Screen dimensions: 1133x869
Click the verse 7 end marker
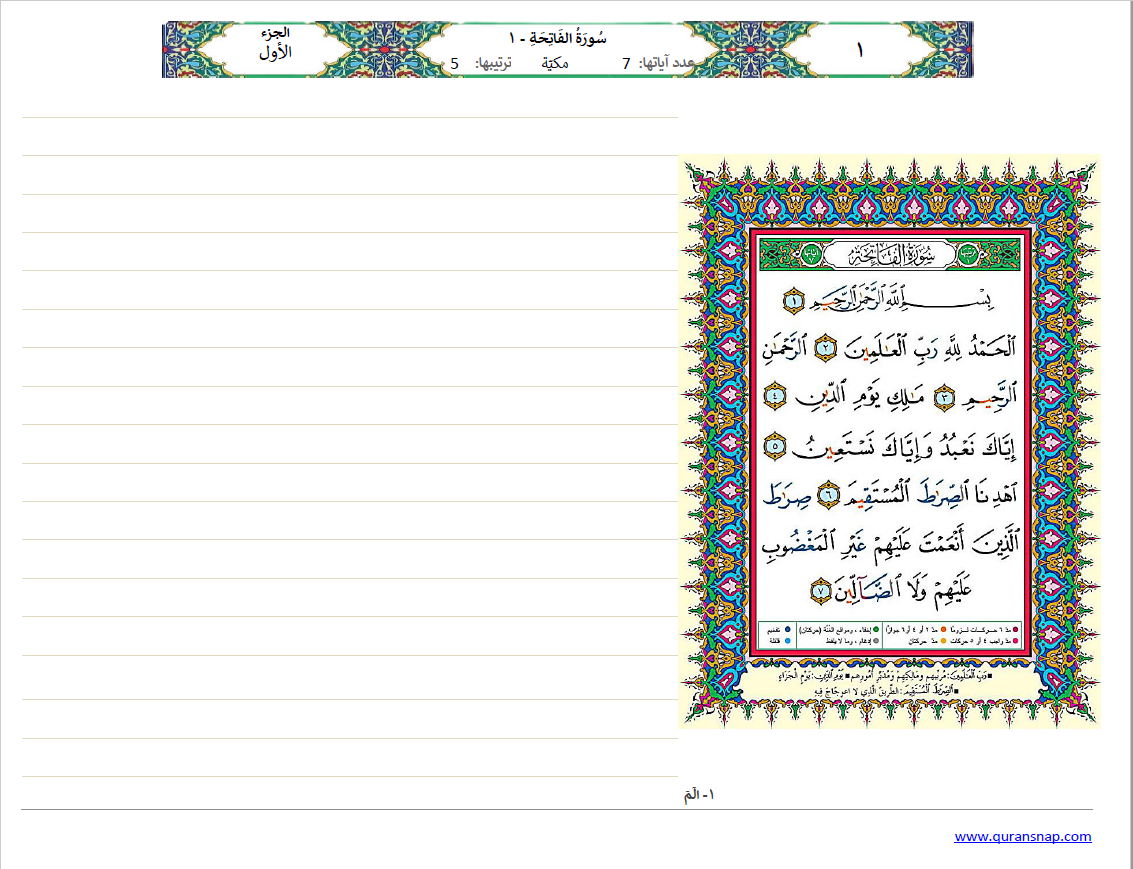coord(820,590)
